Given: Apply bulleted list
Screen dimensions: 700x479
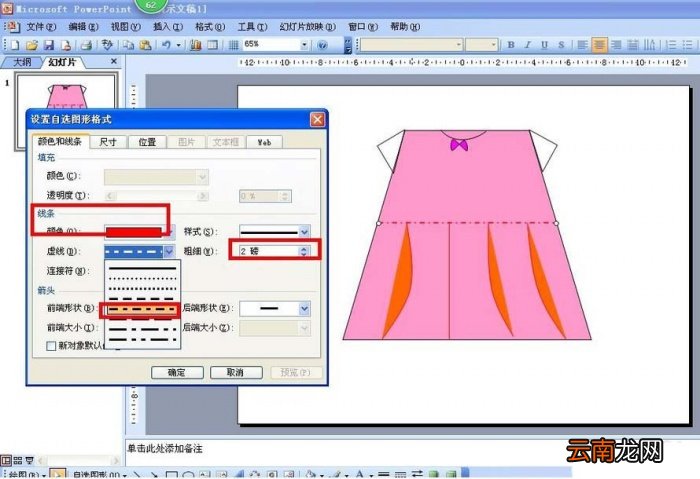Looking at the screenshot, I should click(688, 45).
